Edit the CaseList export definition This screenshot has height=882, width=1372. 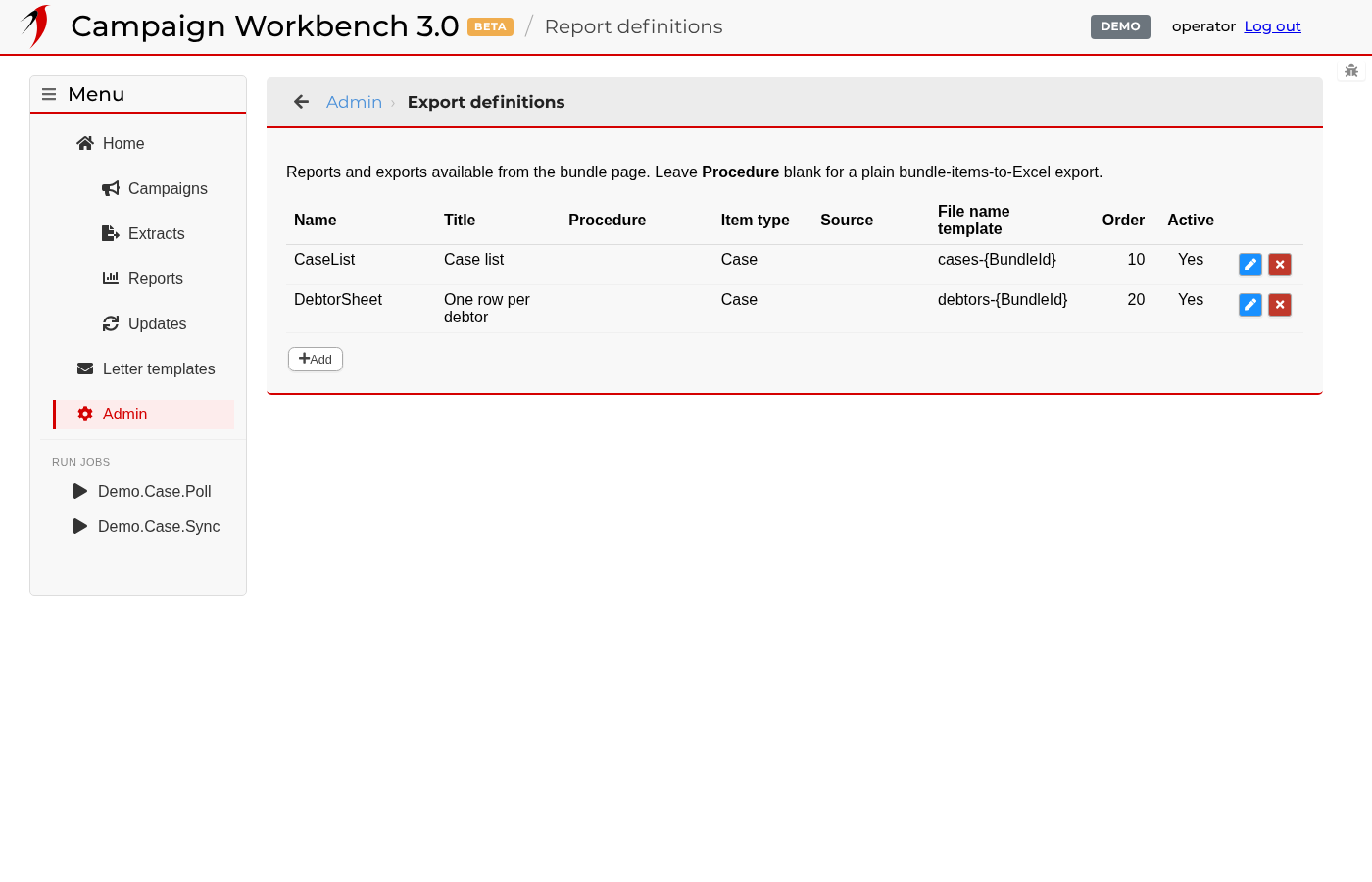point(1250,265)
